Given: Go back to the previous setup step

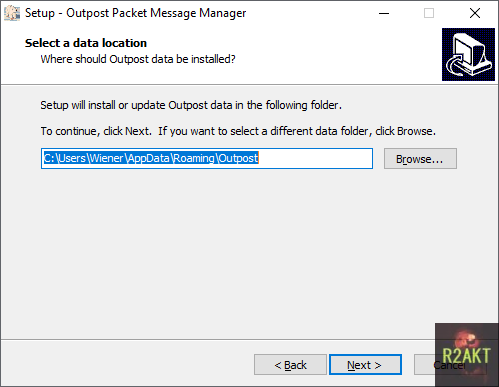Looking at the screenshot, I should tap(290, 365).
